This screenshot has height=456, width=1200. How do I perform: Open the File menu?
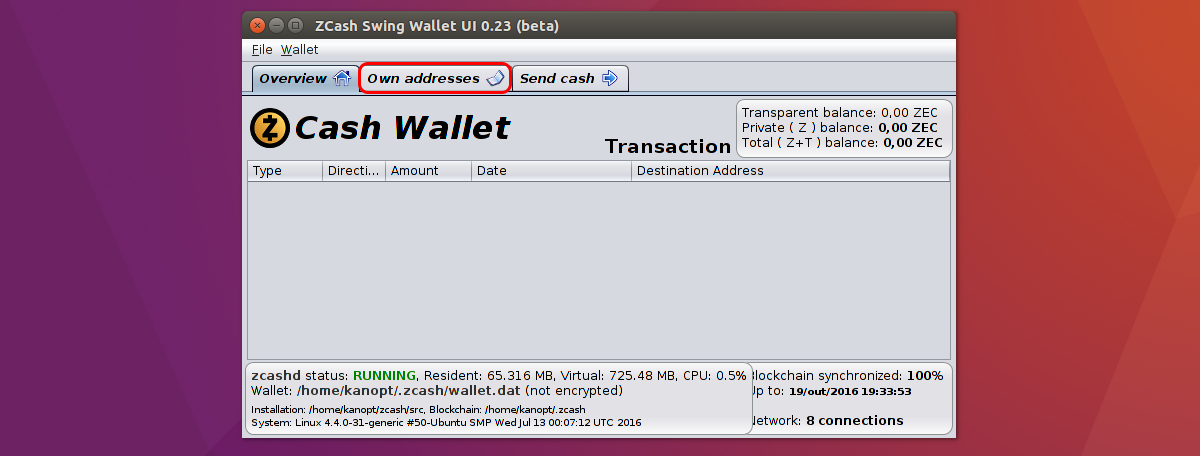[x=262, y=49]
